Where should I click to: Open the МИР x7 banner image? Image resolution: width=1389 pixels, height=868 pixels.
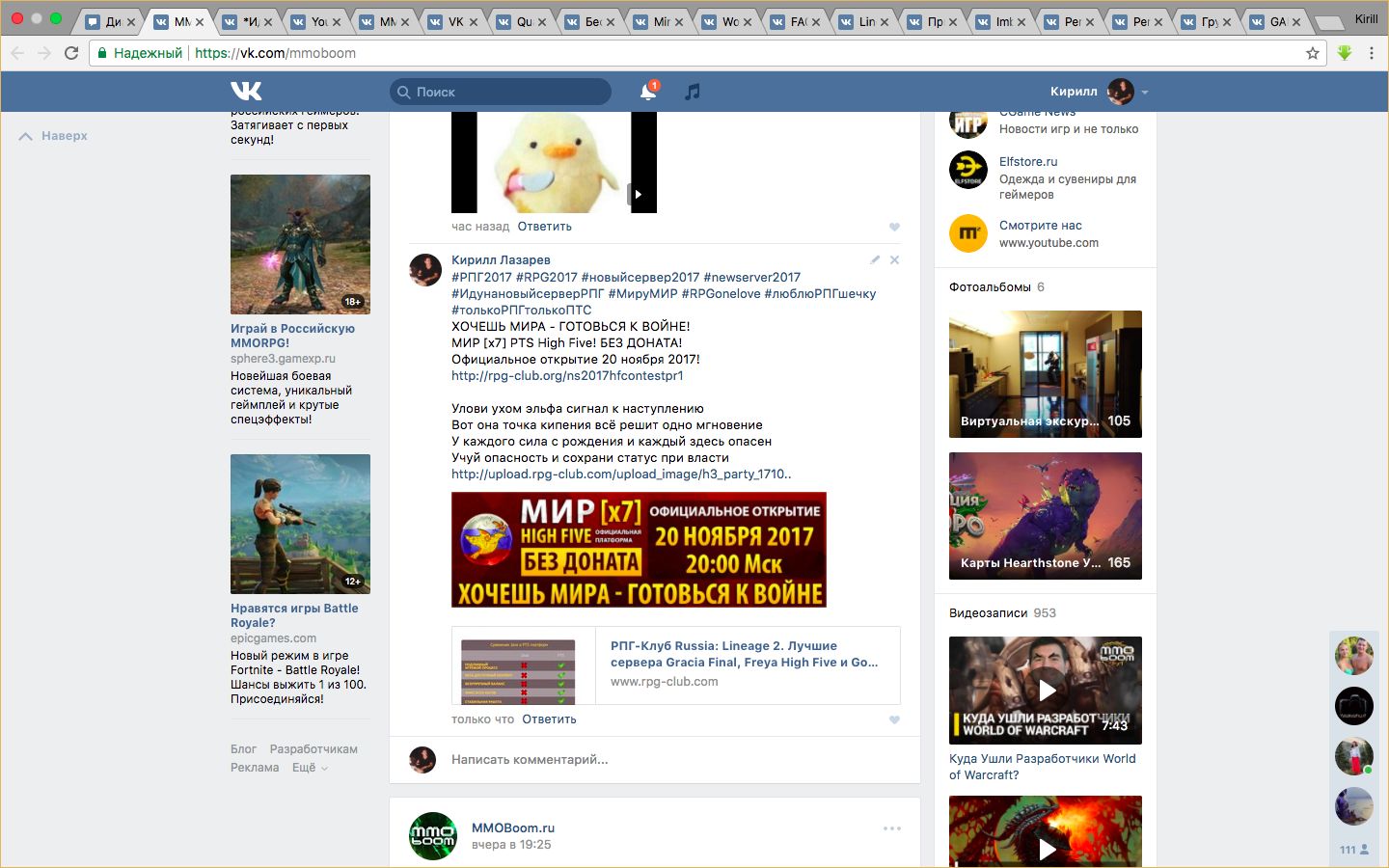click(x=639, y=550)
